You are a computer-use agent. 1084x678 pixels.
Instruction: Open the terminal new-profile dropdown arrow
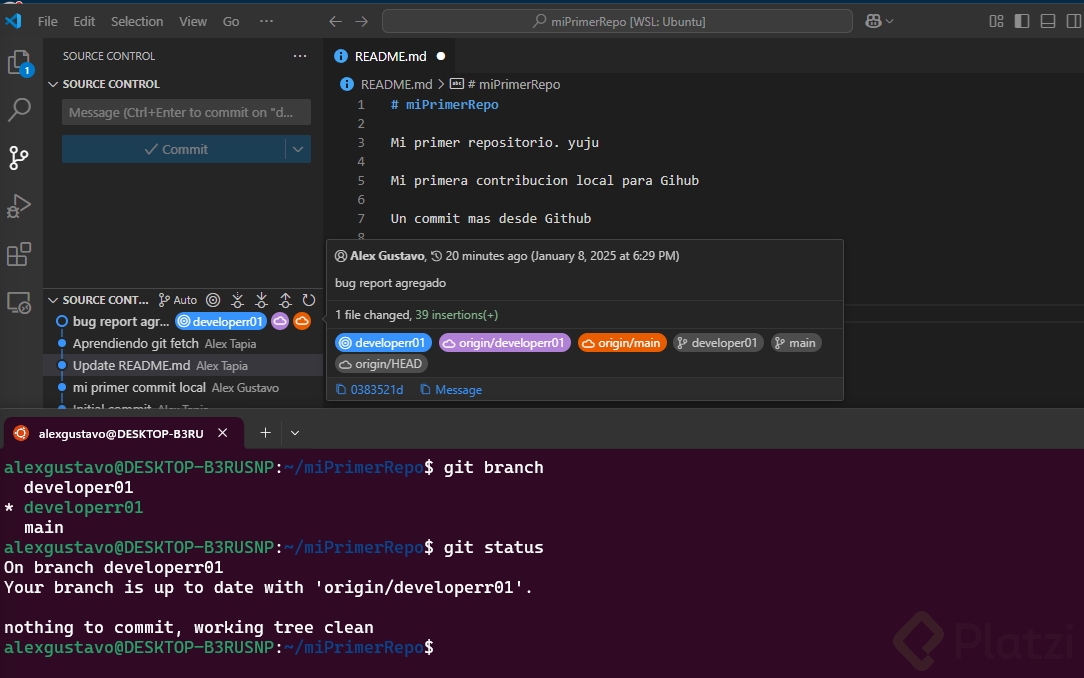(x=295, y=433)
